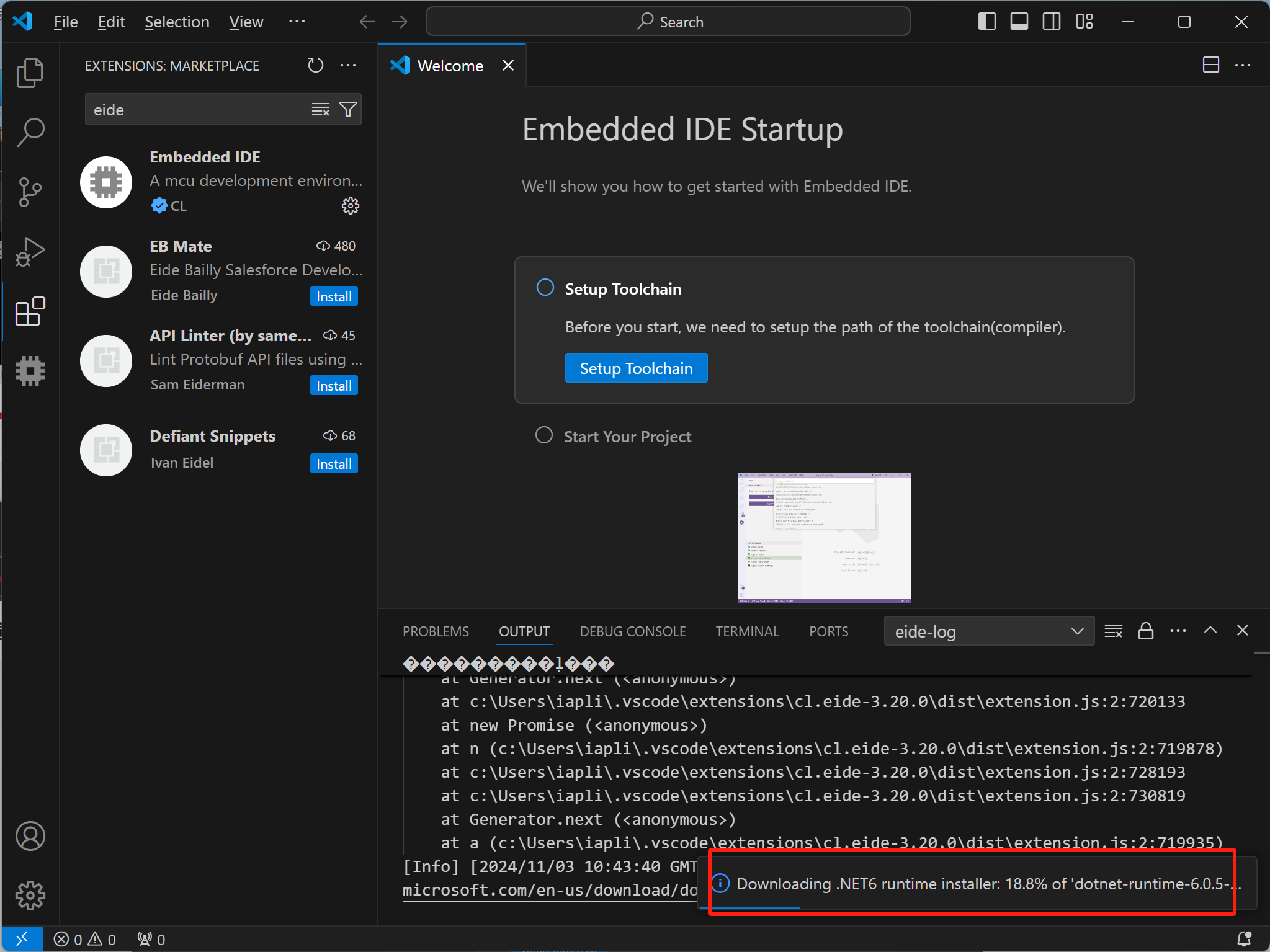Select the Extensions view icon
Viewport: 1270px width, 952px height.
coord(30,311)
